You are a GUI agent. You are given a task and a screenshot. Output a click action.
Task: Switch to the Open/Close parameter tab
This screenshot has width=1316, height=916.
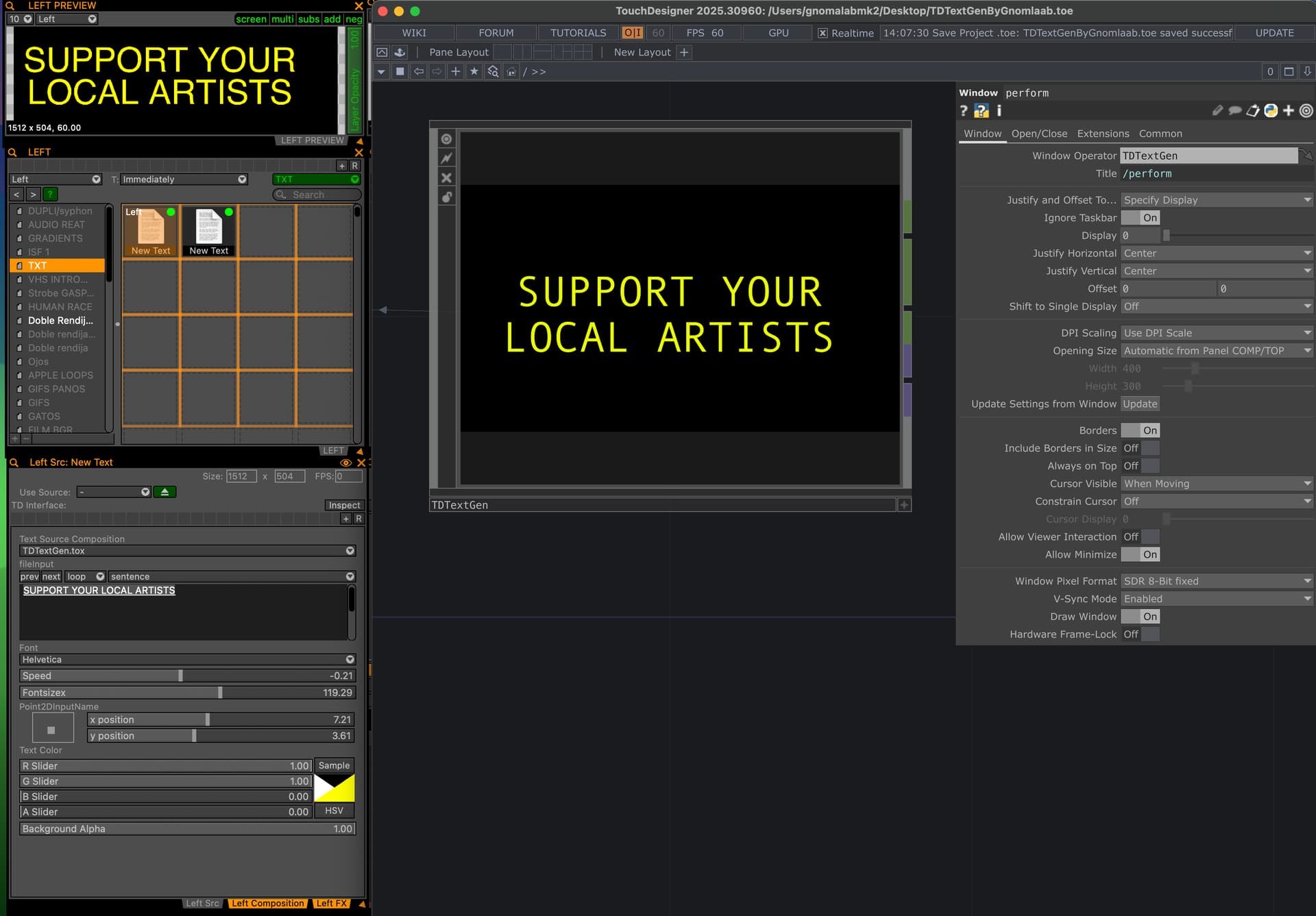click(x=1039, y=134)
